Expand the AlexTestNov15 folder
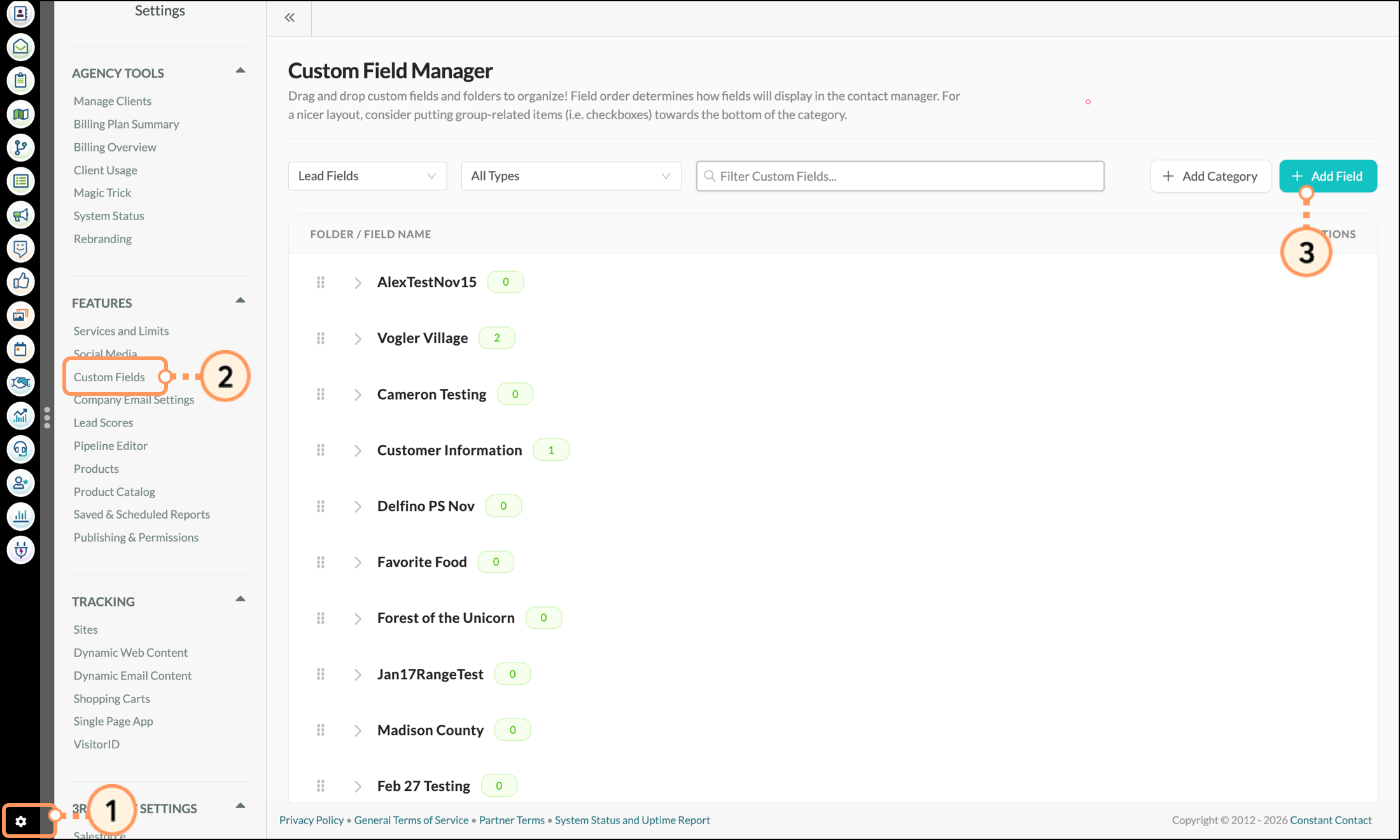 point(358,283)
